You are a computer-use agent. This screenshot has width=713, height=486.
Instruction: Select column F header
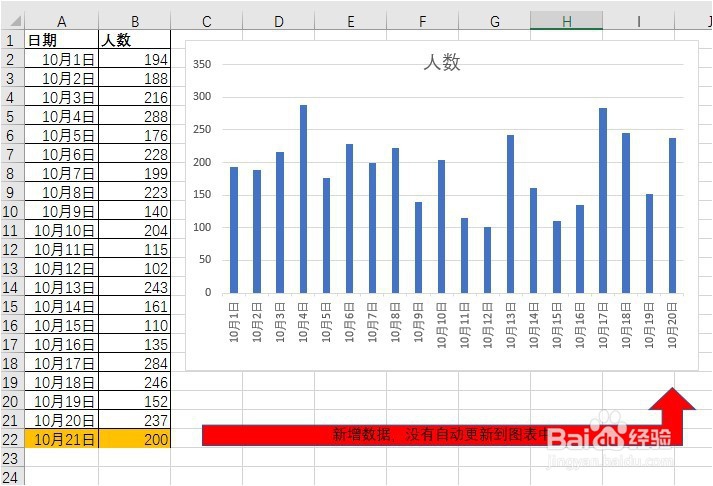[x=422, y=21]
